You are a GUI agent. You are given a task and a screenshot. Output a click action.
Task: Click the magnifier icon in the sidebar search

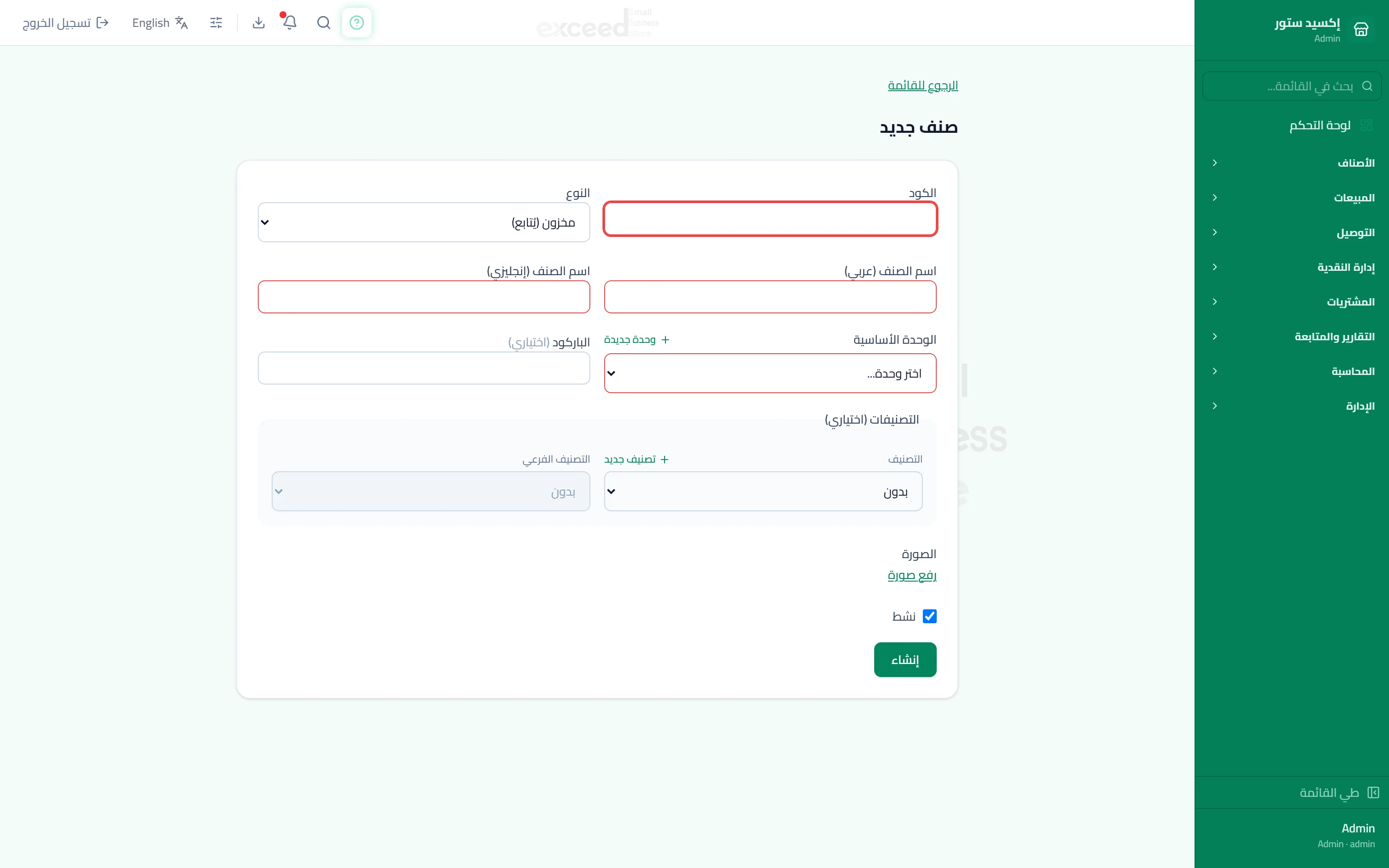[1367, 86]
